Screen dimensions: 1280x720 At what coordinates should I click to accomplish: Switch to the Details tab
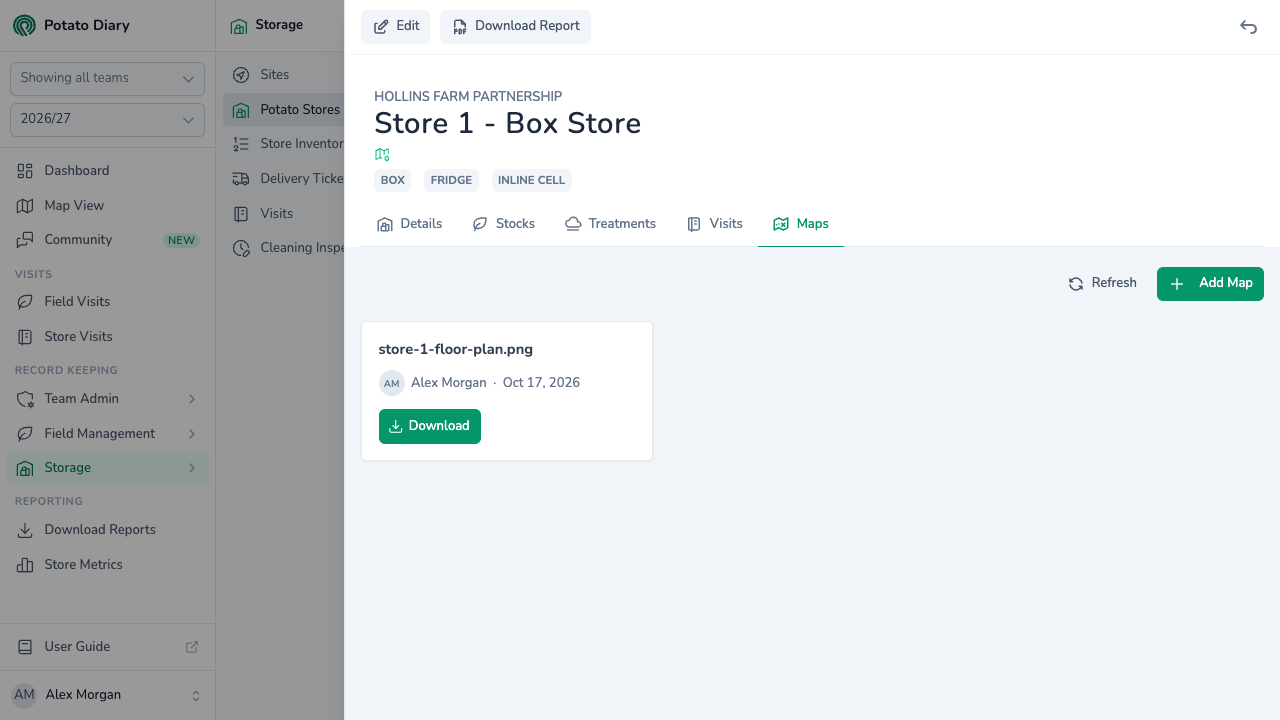coord(409,224)
